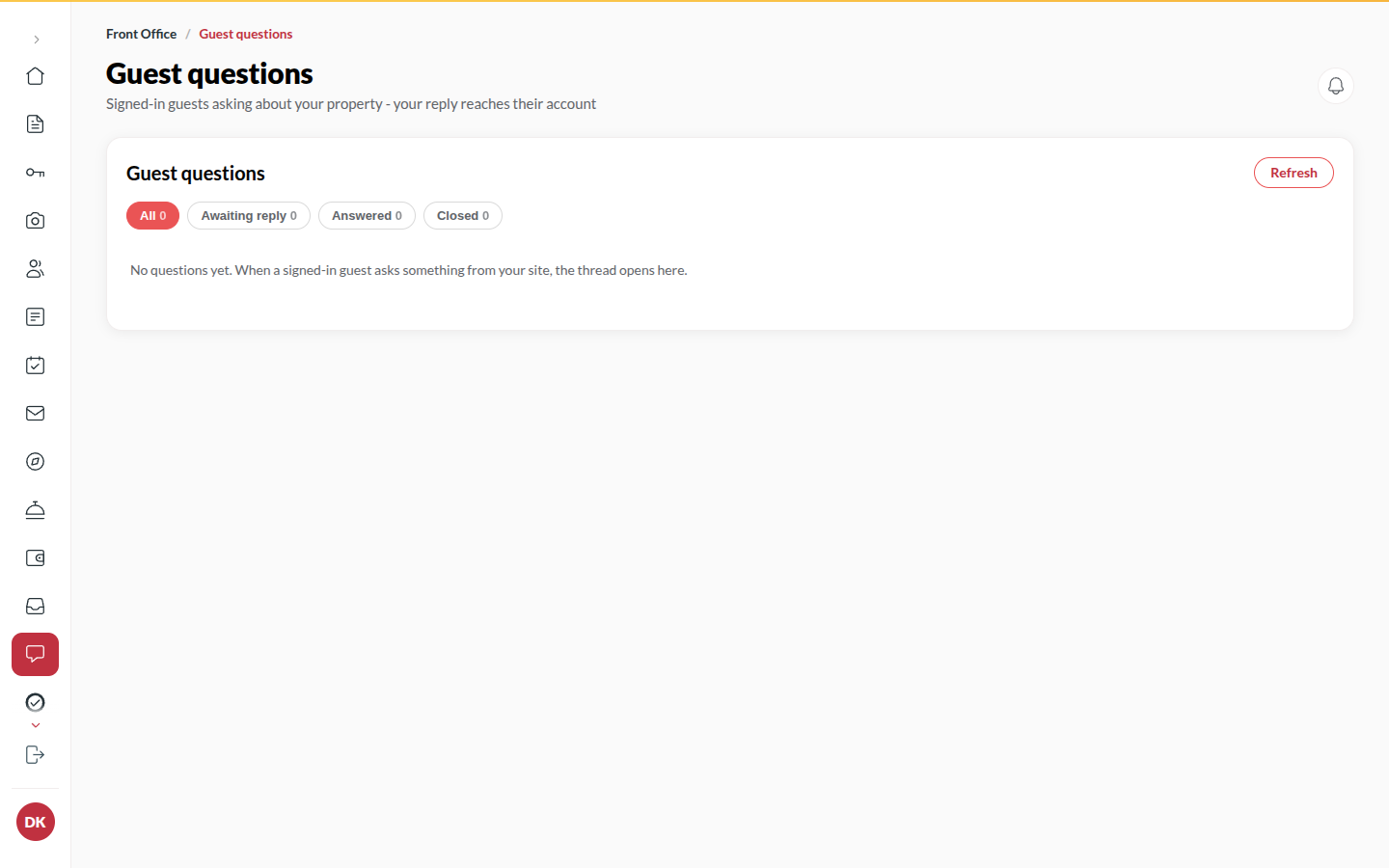The height and width of the screenshot is (868, 1389).
Task: Open the key icon in sidebar
Action: tap(36, 173)
